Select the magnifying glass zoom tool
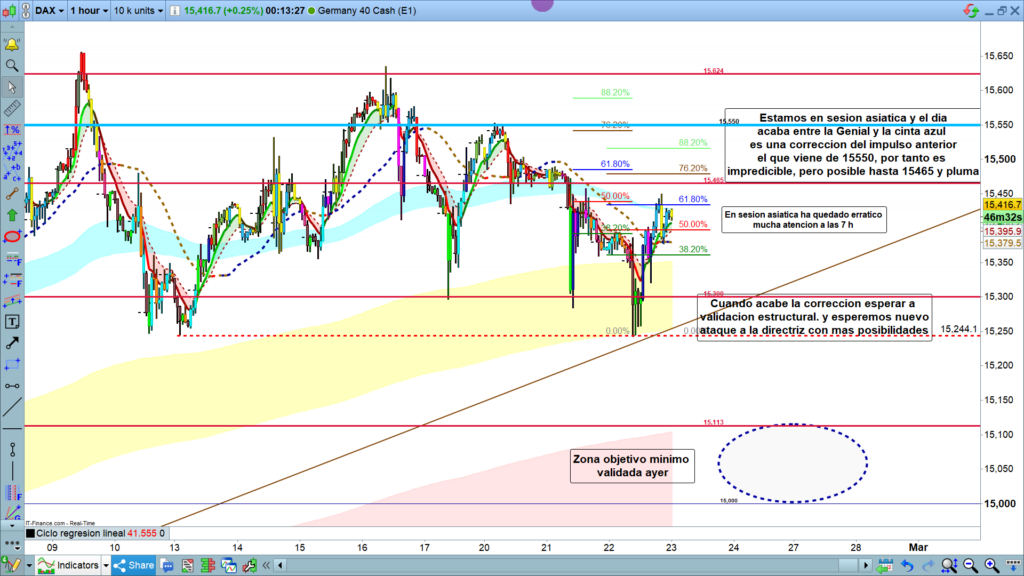1024x576 pixels. click(12, 66)
